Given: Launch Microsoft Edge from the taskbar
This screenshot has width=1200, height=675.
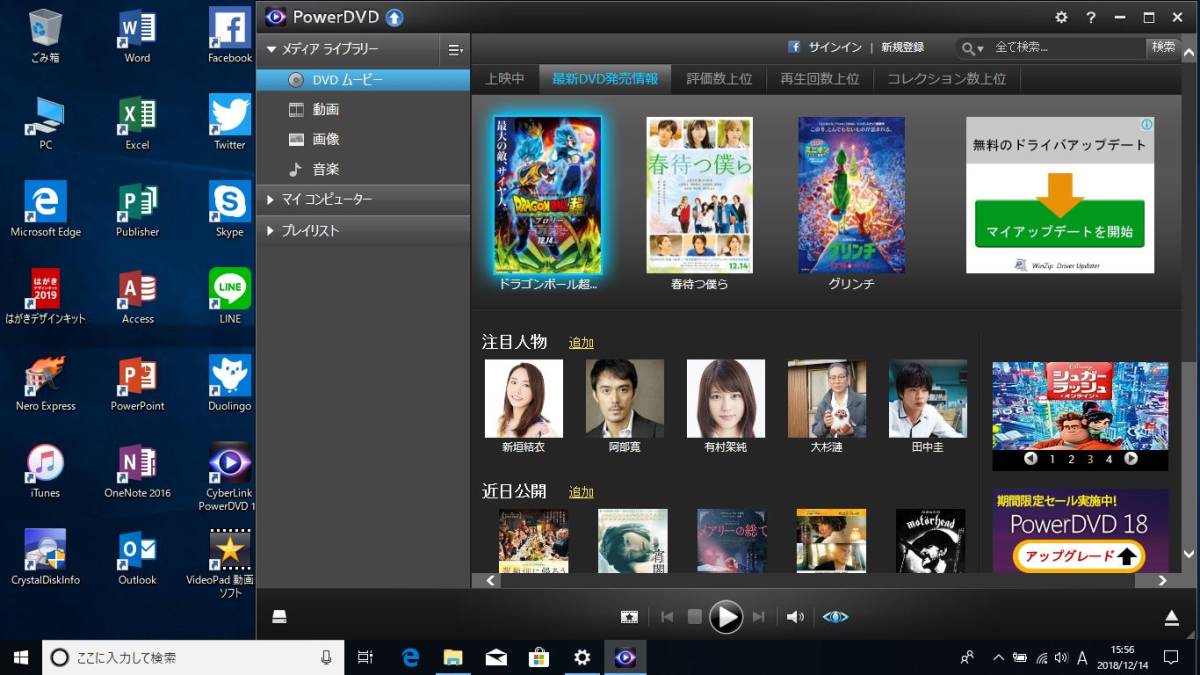Looking at the screenshot, I should (410, 659).
